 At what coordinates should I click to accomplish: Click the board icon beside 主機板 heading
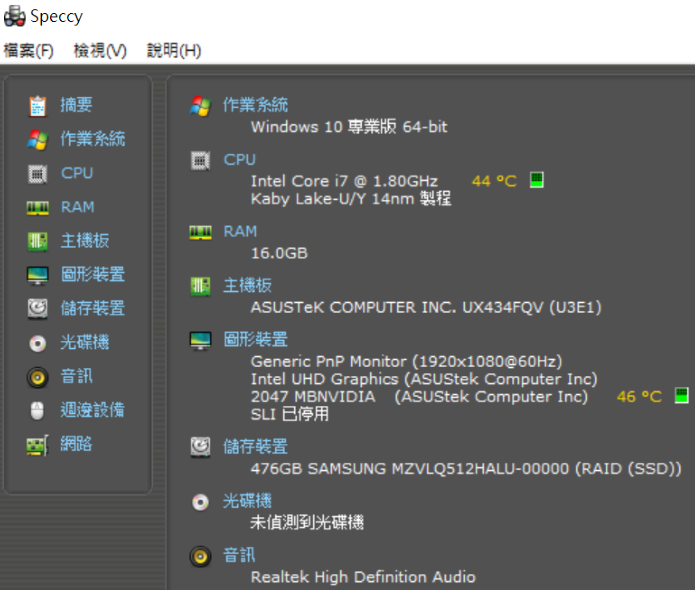point(200,286)
